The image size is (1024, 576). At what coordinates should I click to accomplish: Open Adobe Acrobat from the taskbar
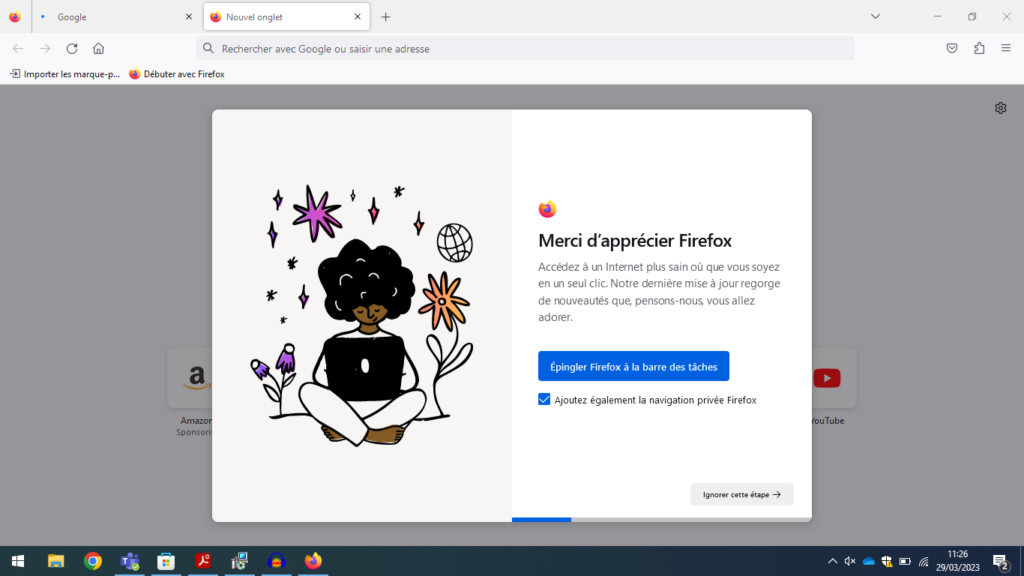202,561
